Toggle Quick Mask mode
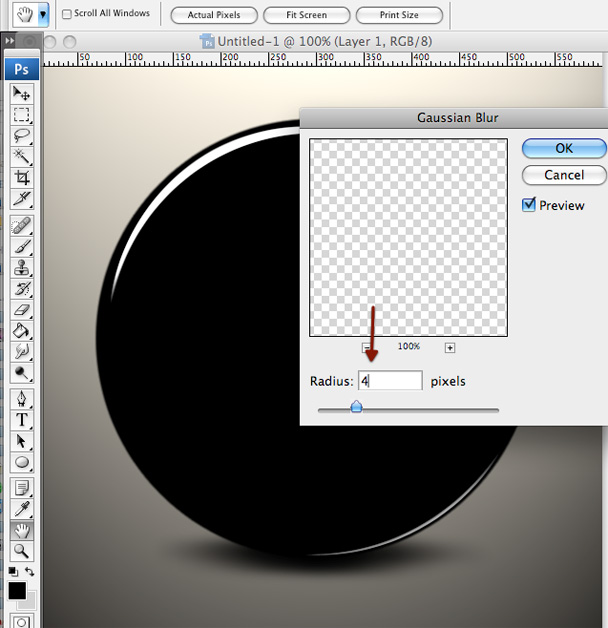Screen dimensions: 608x628 tap(21, 622)
